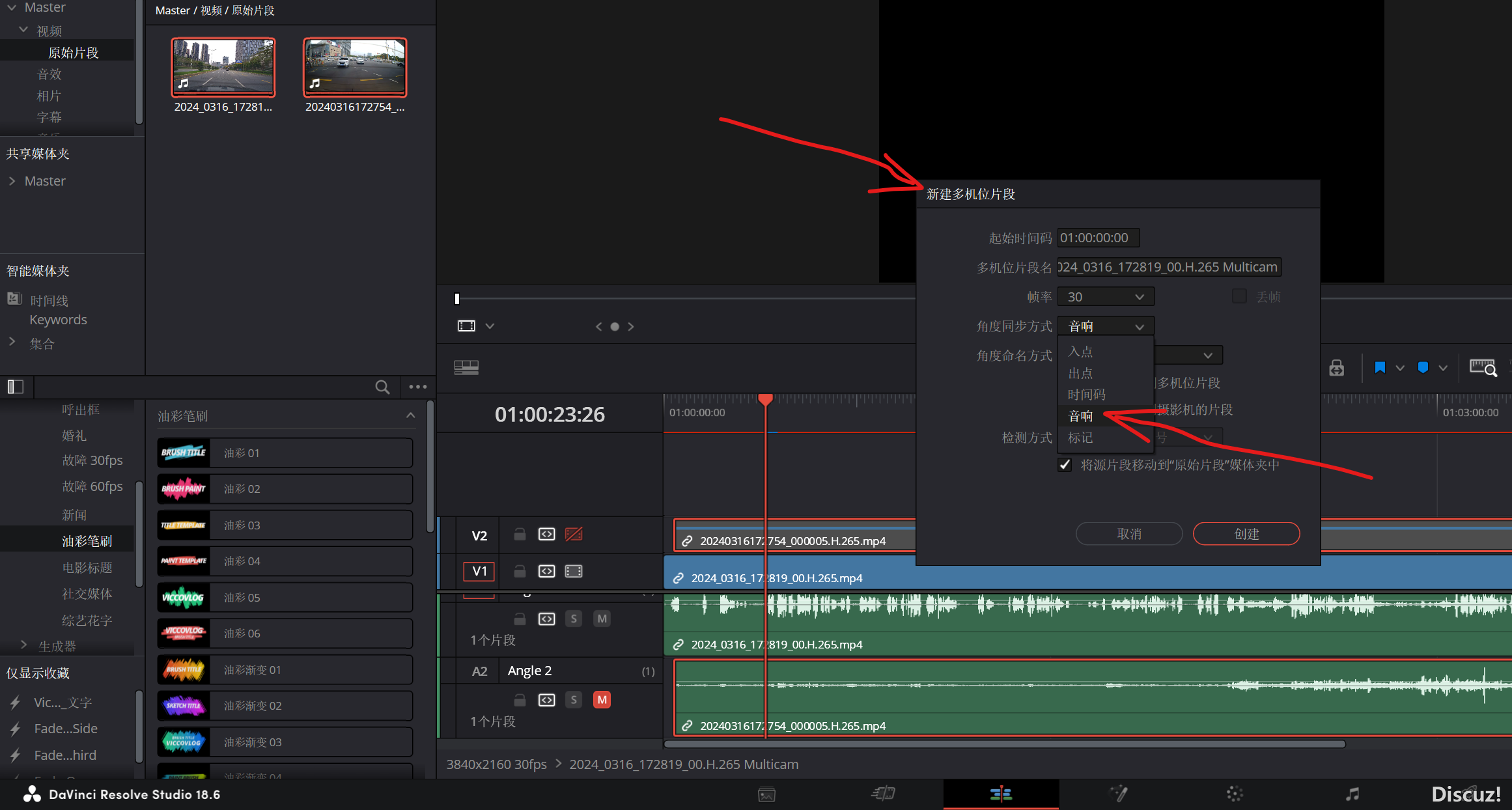Screen dimensions: 1512x810
Task: Choose 出点 sync option
Action: [x=1105, y=373]
